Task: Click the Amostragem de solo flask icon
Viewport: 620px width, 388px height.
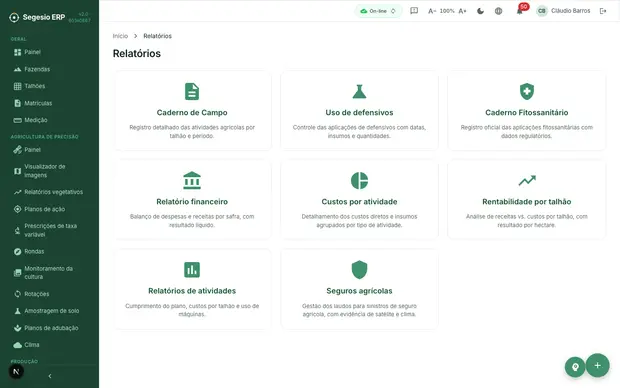Action: pos(17,311)
